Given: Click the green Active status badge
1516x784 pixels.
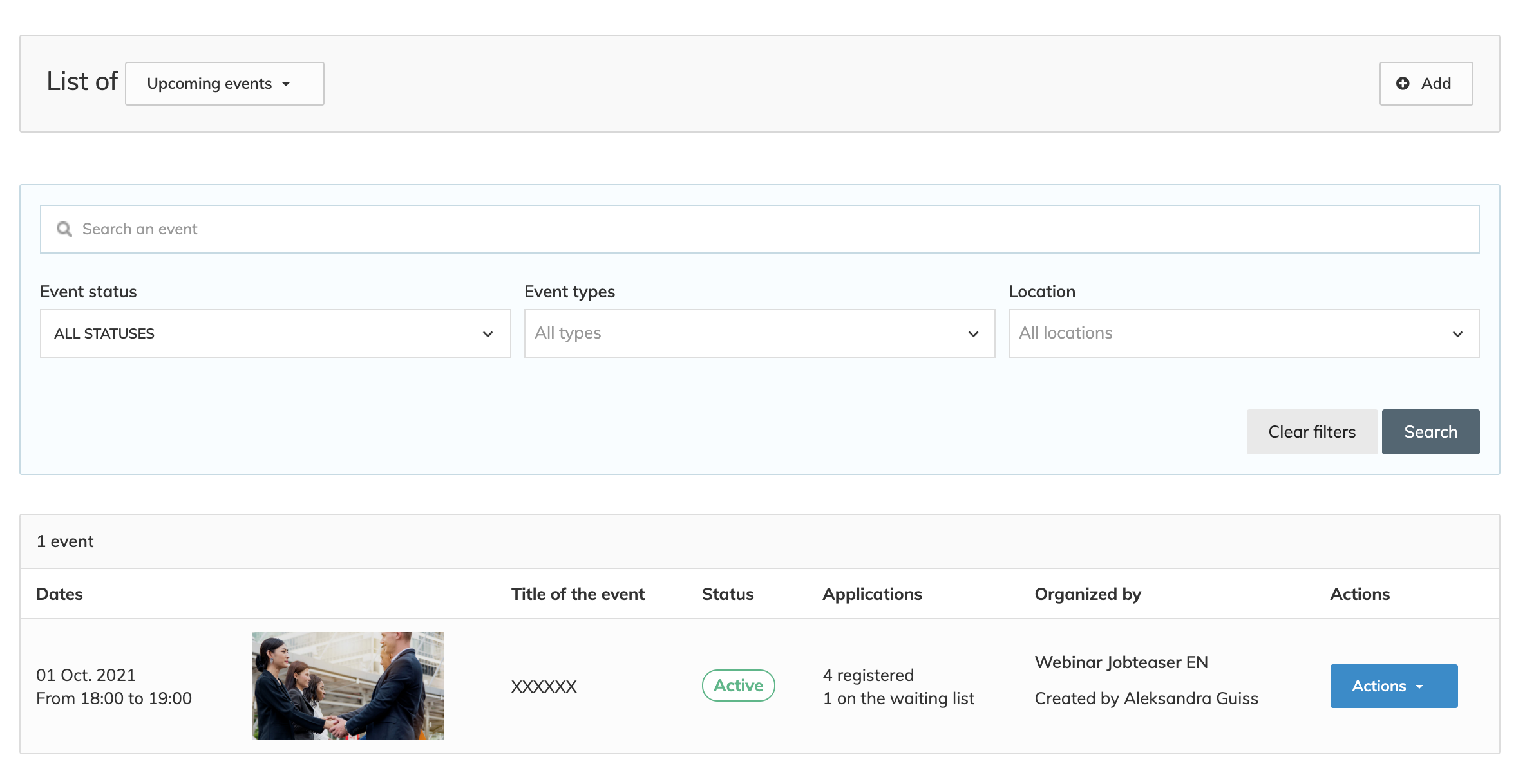Looking at the screenshot, I should 738,686.
